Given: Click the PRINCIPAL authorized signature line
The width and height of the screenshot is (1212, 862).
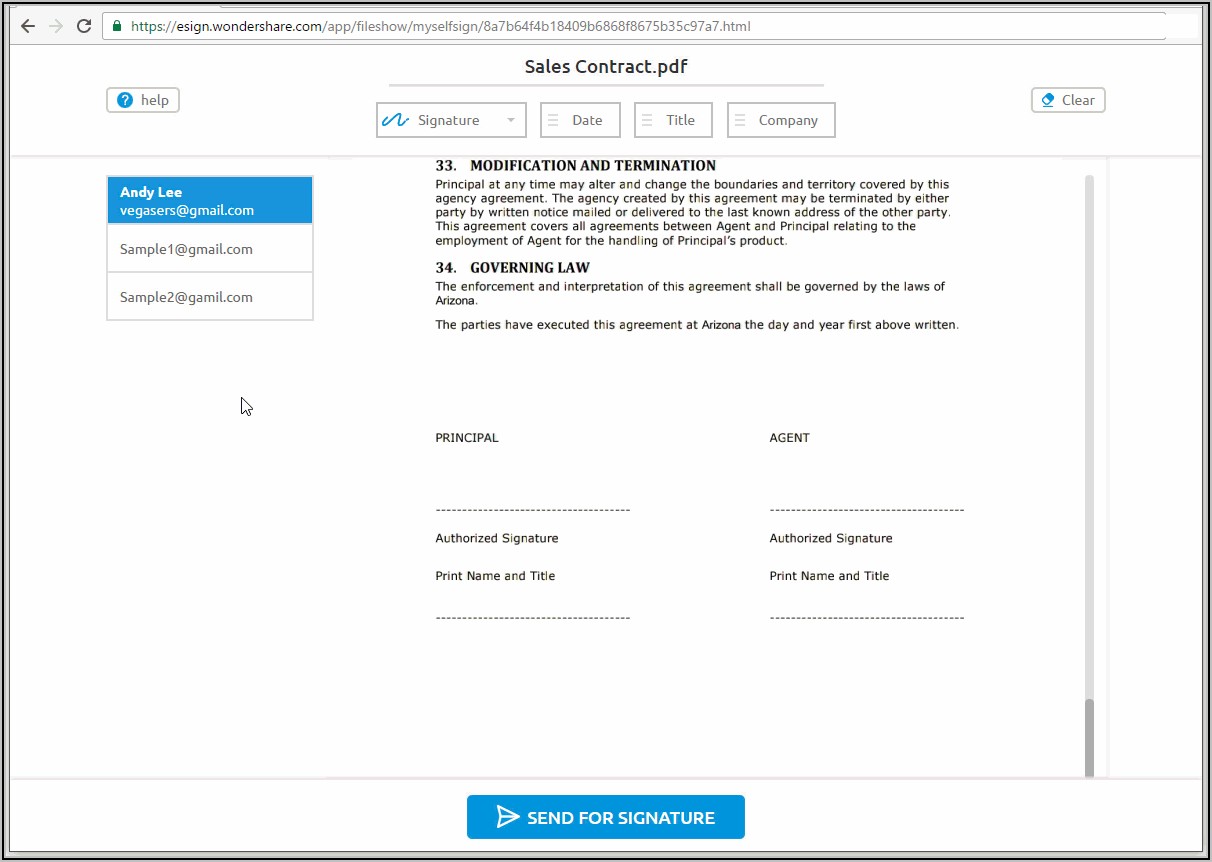Looking at the screenshot, I should (532, 510).
